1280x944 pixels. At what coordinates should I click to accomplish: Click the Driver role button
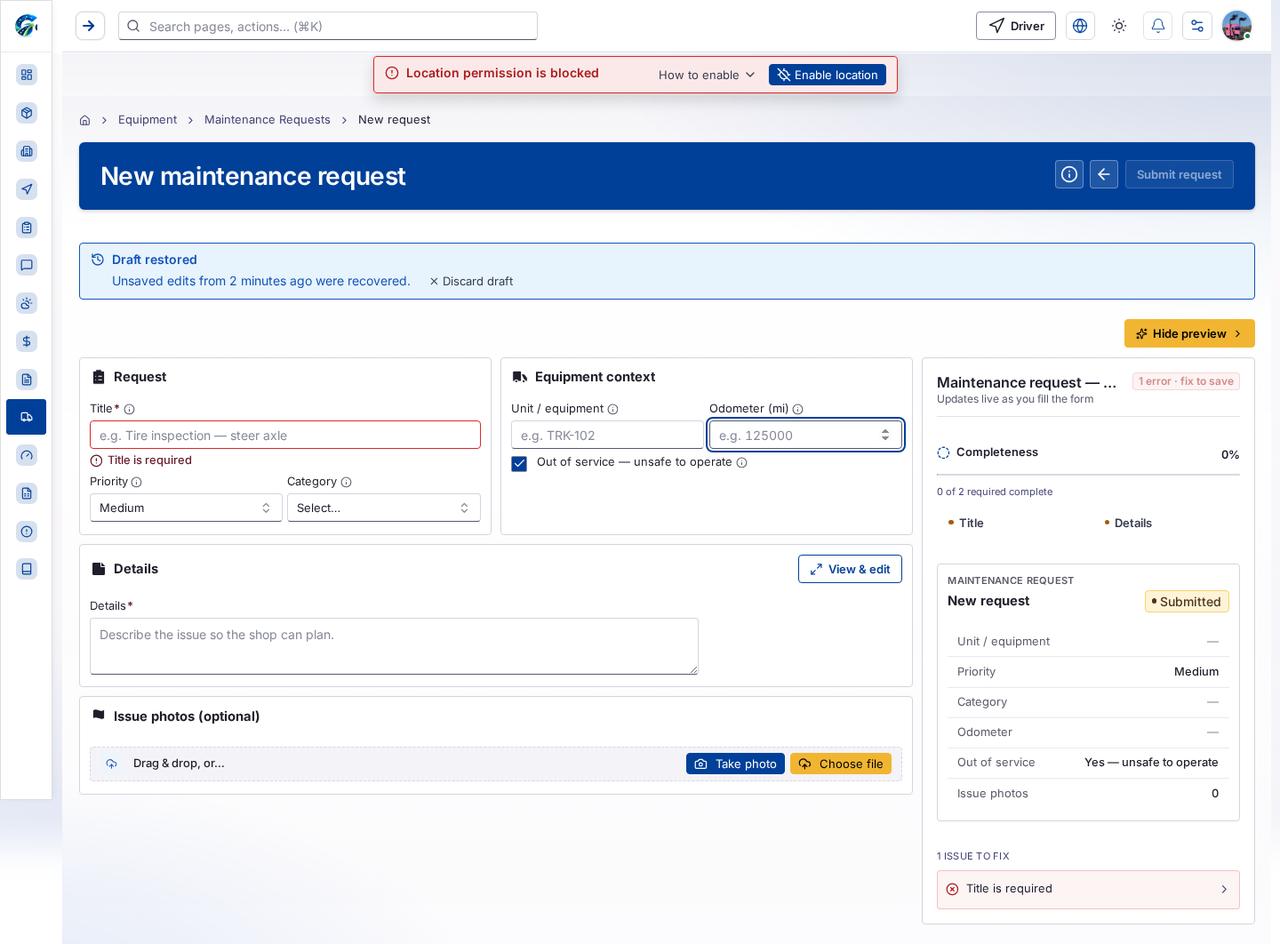1016,26
